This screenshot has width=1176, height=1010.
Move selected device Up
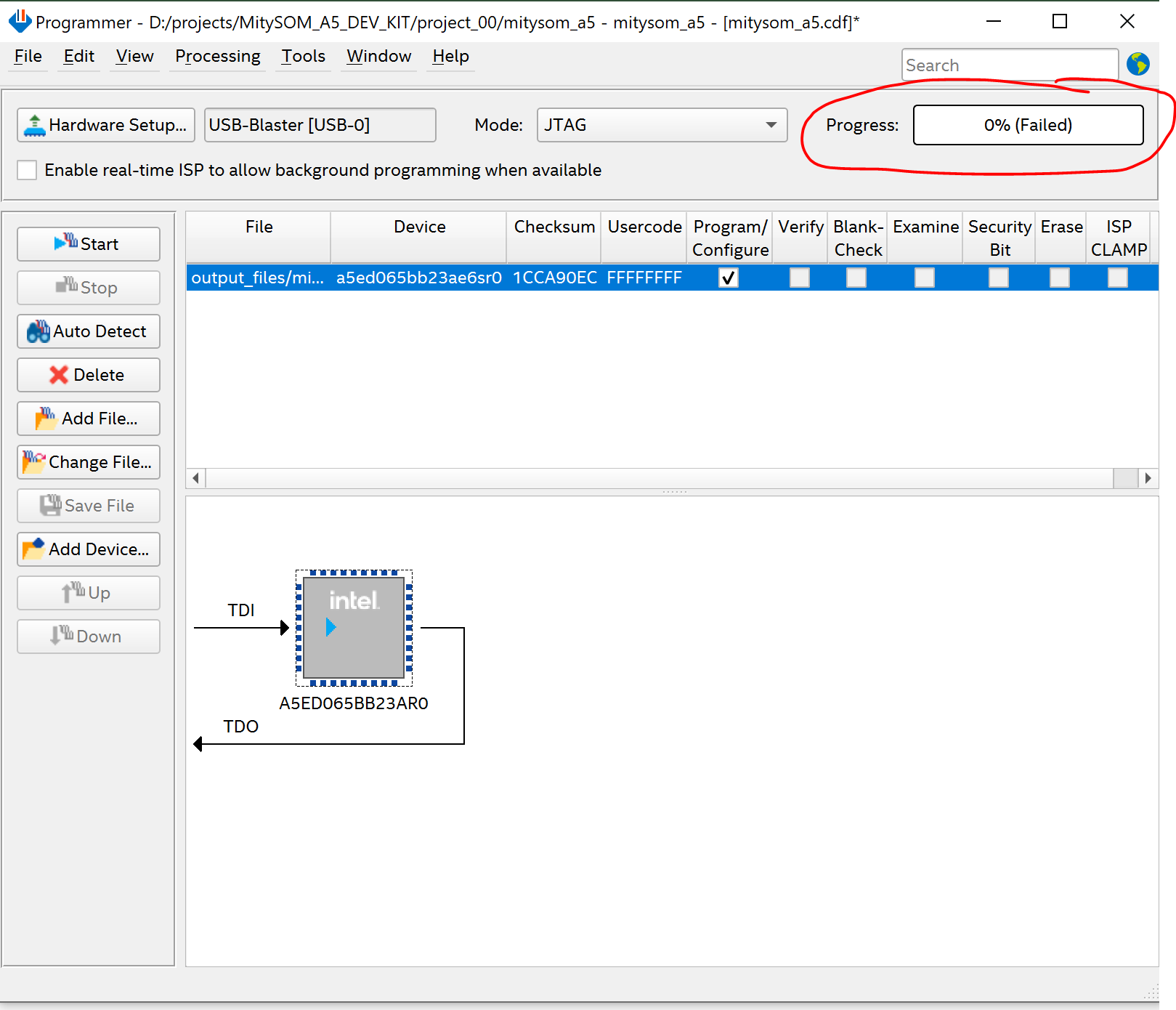(x=89, y=593)
